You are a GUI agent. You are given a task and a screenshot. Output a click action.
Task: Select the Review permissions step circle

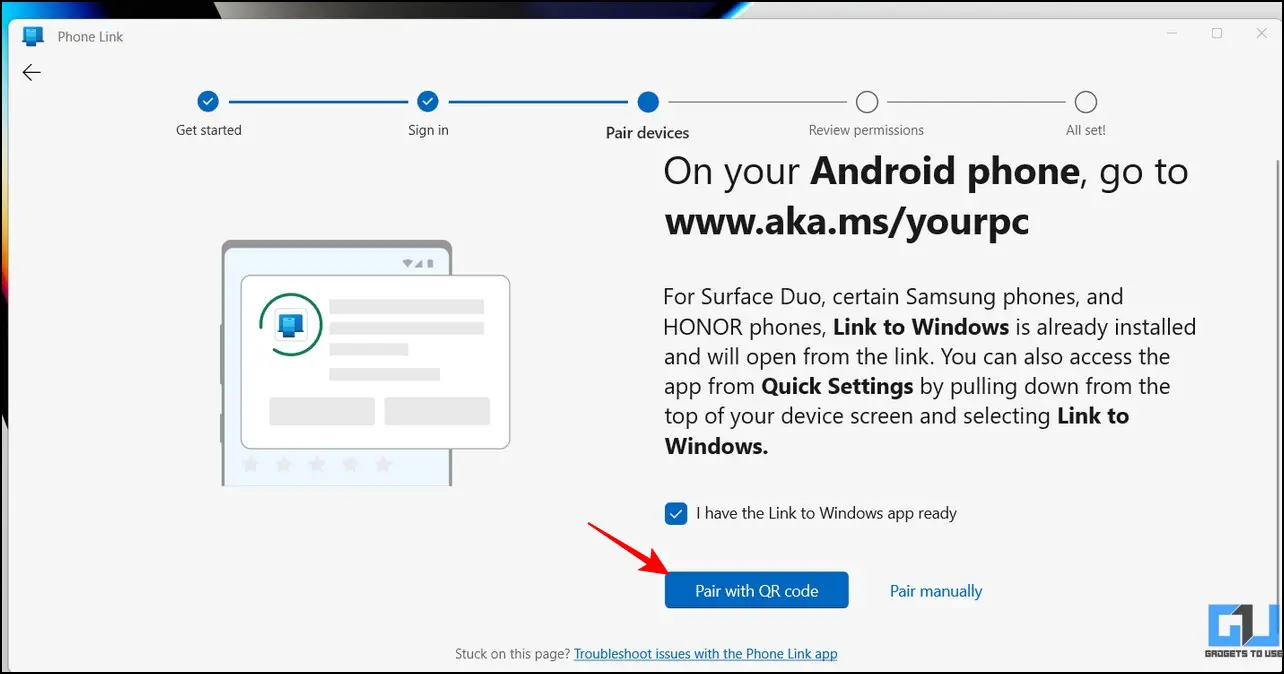(867, 101)
